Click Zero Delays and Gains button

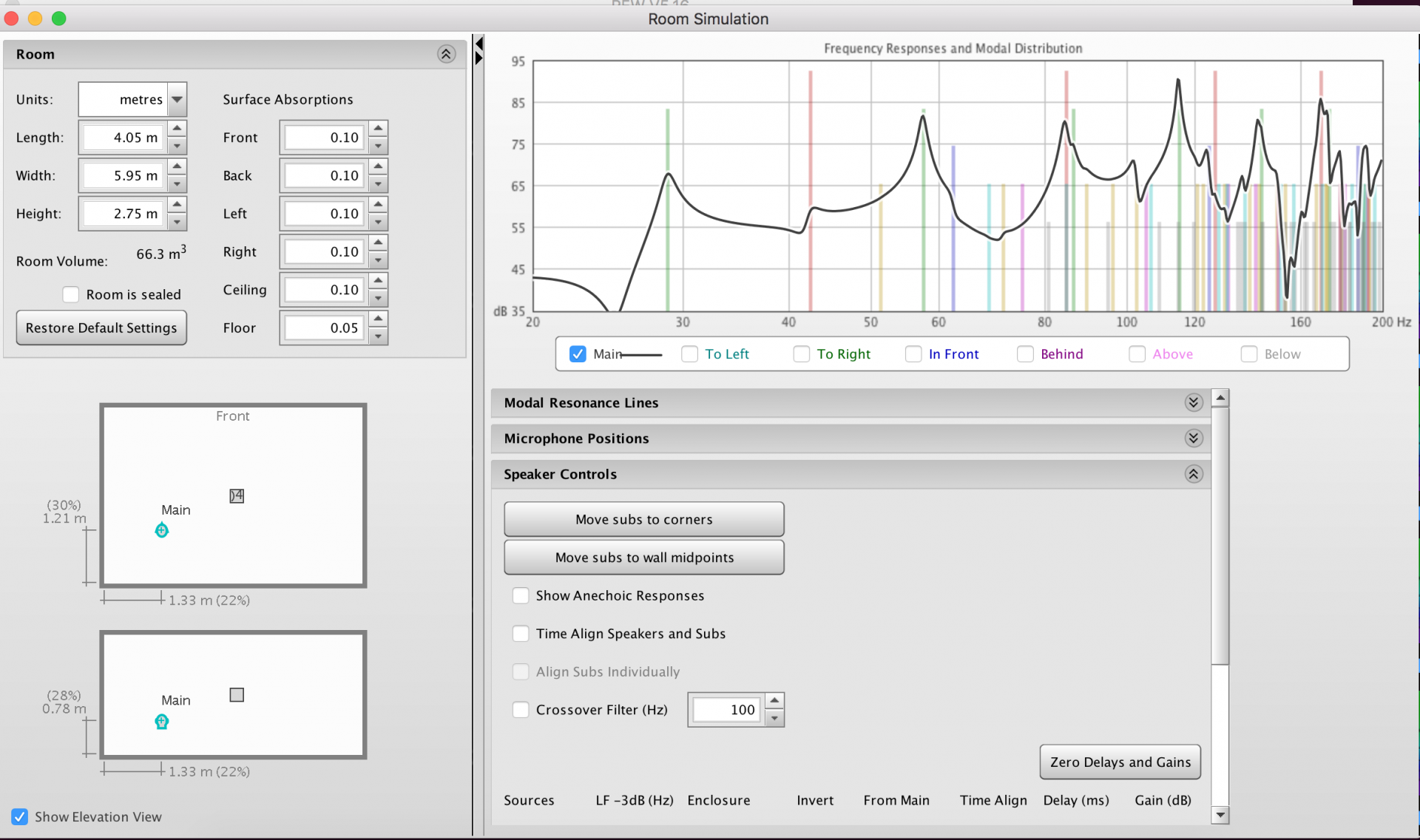(x=1120, y=762)
